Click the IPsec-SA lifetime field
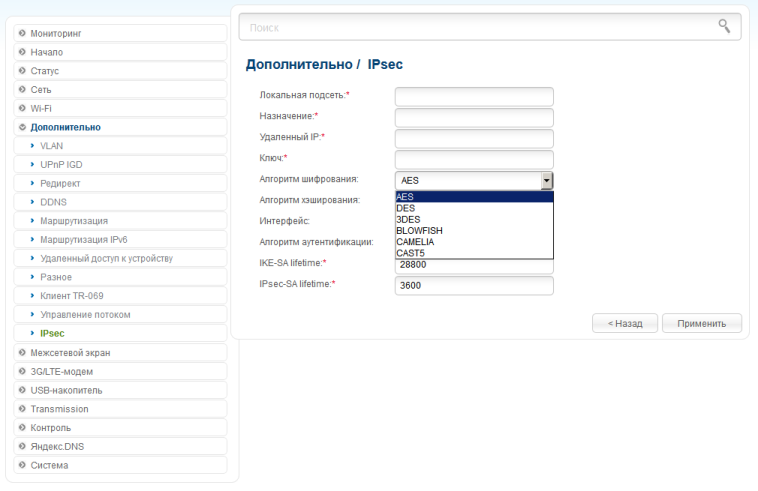The image size is (758, 491). (474, 286)
